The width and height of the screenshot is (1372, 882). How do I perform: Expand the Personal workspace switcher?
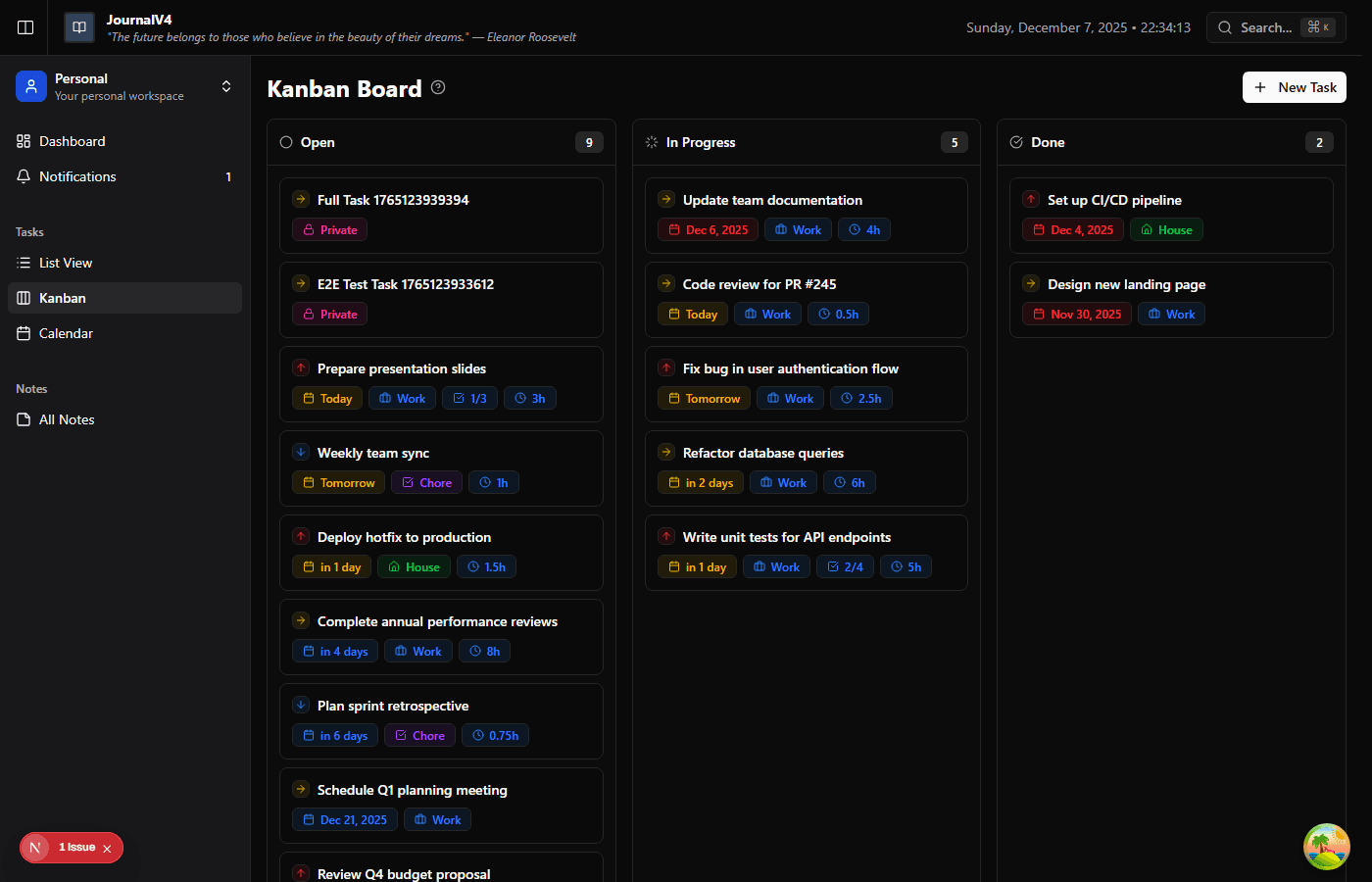click(226, 86)
